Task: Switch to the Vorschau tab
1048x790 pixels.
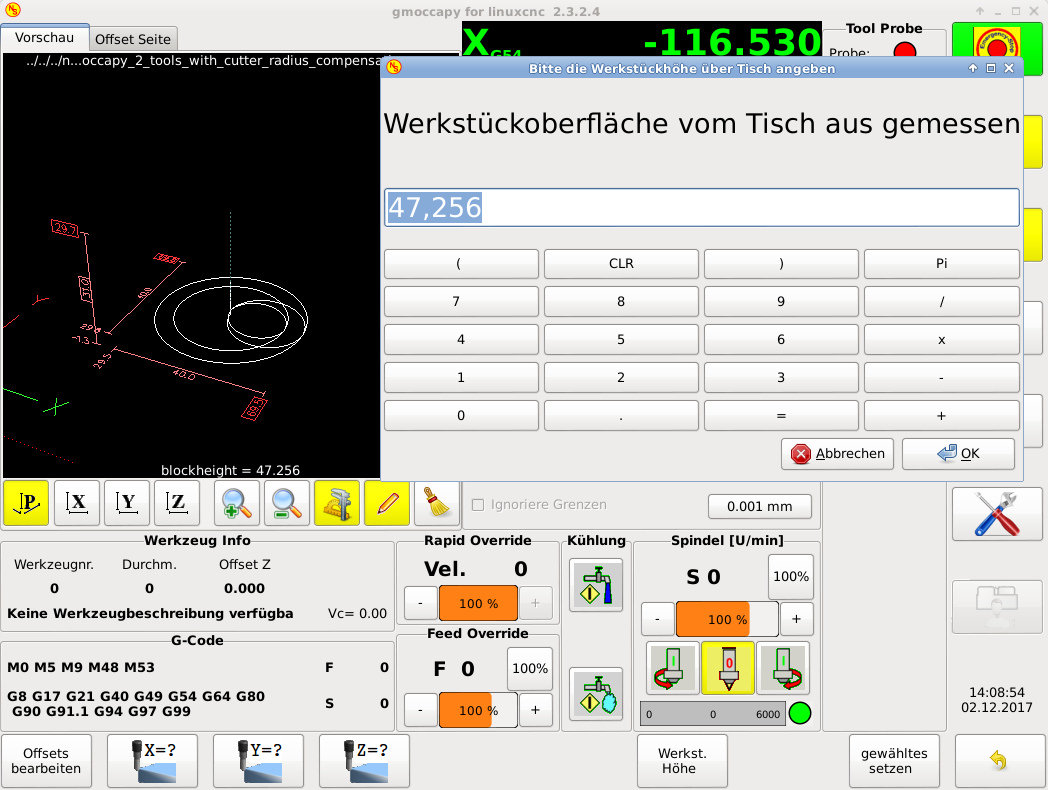Action: [x=45, y=37]
